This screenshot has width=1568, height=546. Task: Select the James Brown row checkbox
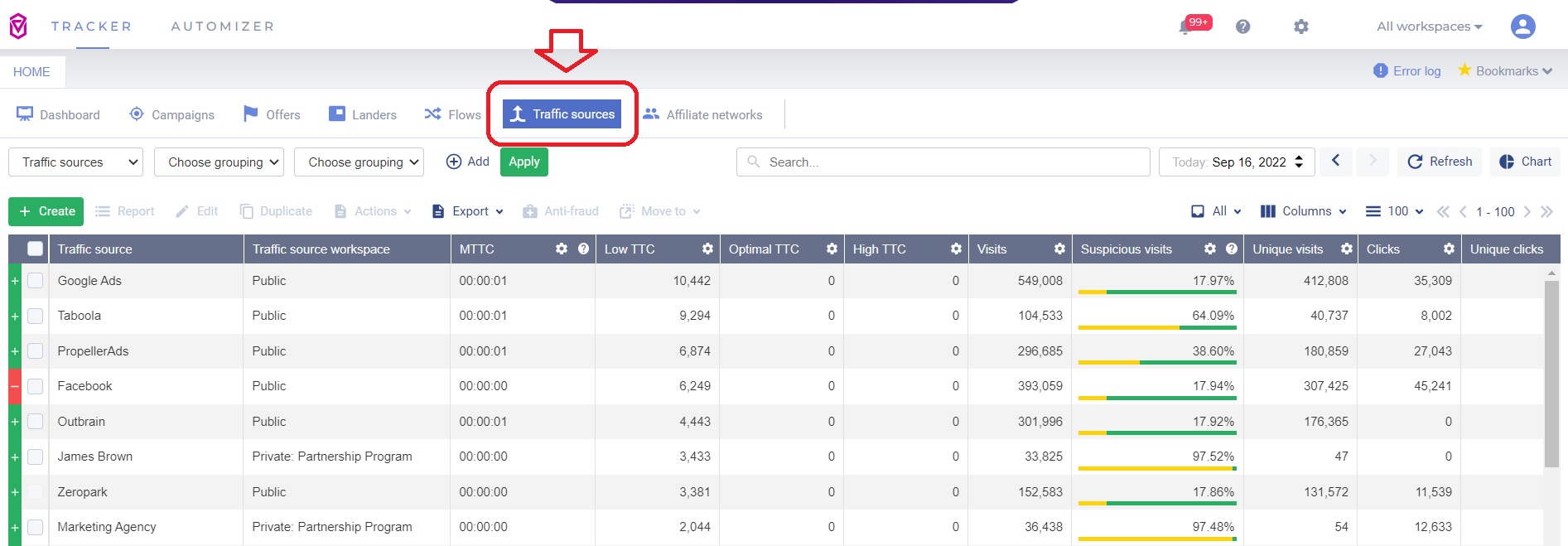35,457
